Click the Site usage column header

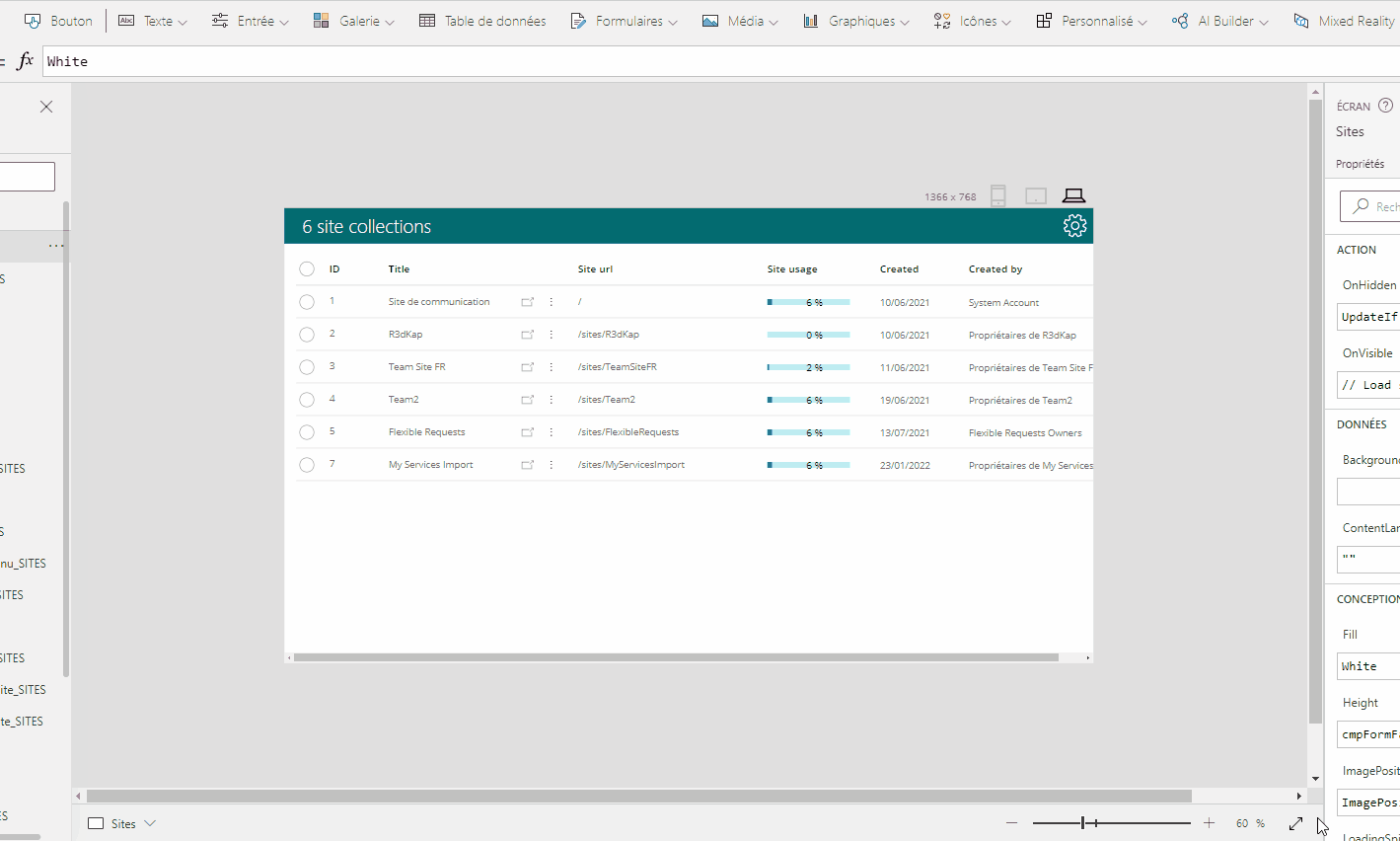click(792, 268)
